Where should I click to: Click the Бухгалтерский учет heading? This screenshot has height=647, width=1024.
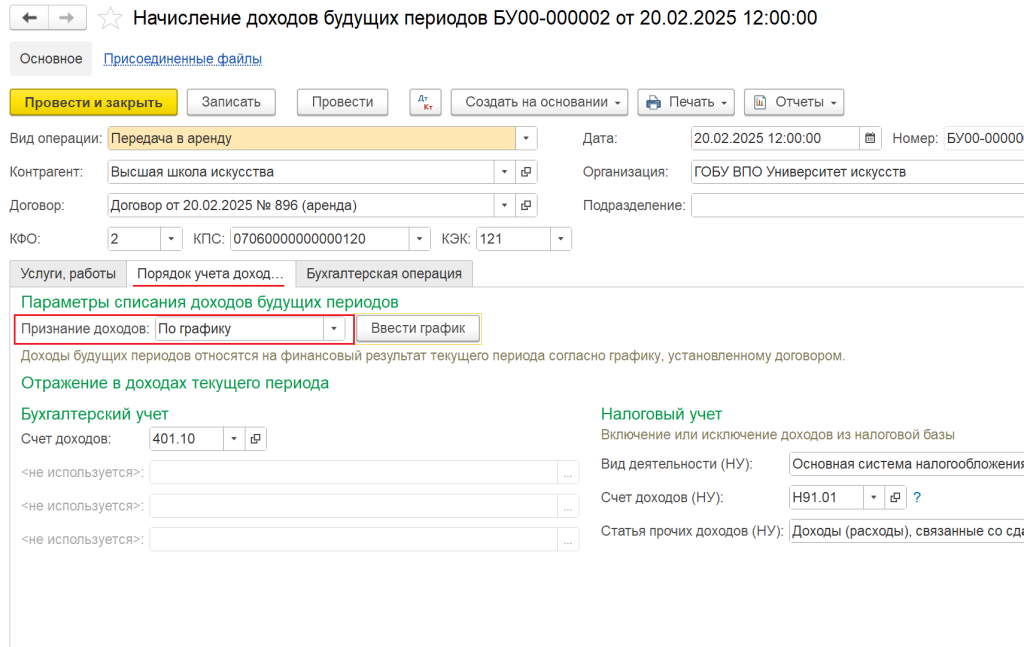click(x=95, y=414)
